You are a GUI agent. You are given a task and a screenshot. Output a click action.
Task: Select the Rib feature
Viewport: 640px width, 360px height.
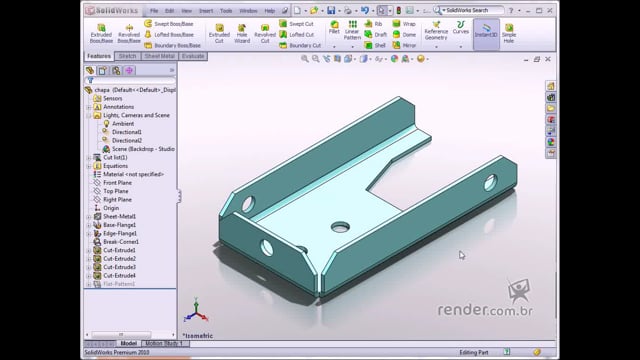[373, 24]
